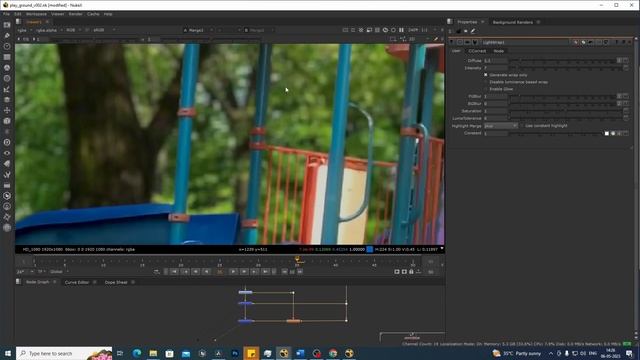Open the Highlight Merge plus dropdown

[501, 126]
